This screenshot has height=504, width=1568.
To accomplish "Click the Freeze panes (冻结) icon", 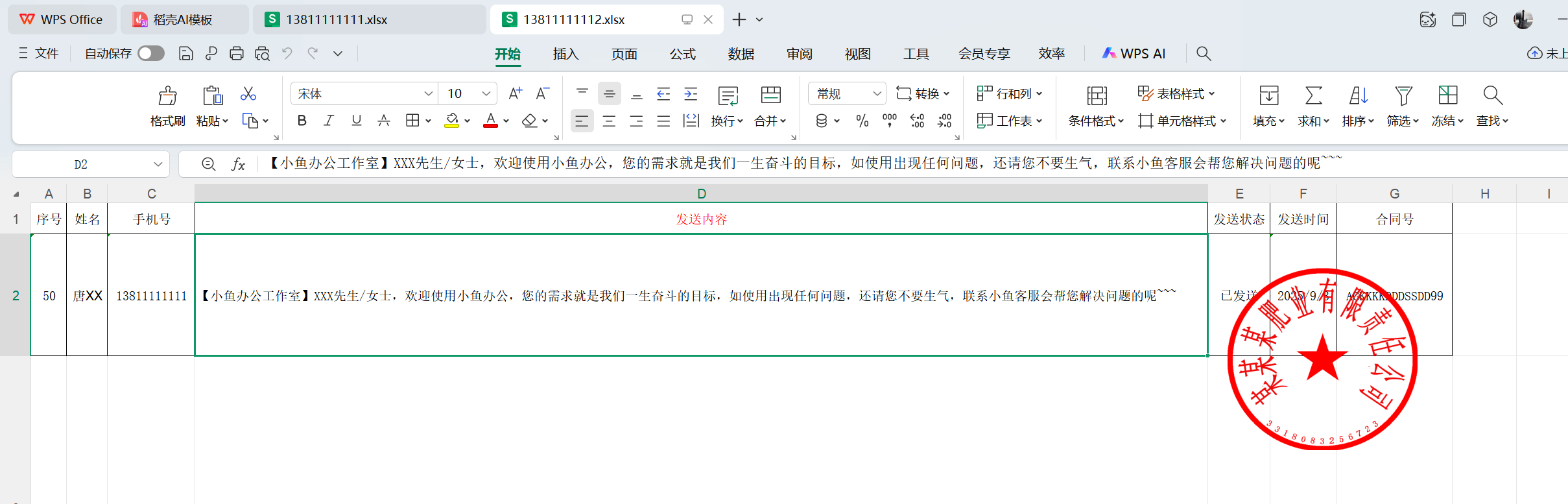I will (x=1447, y=97).
